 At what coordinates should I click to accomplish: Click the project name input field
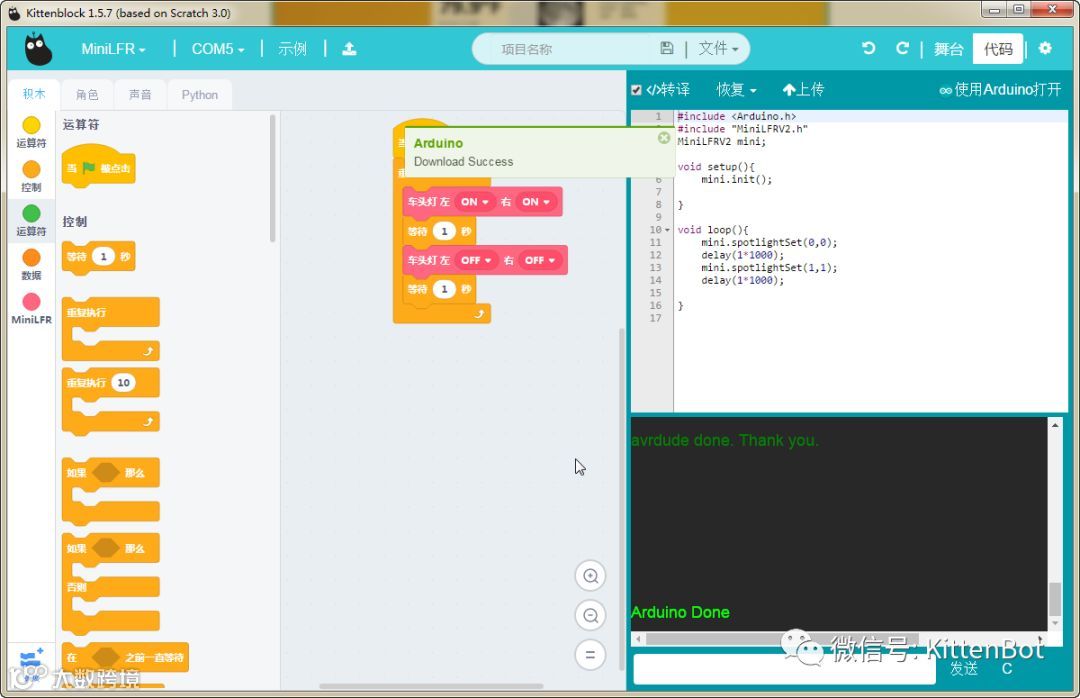click(x=572, y=49)
